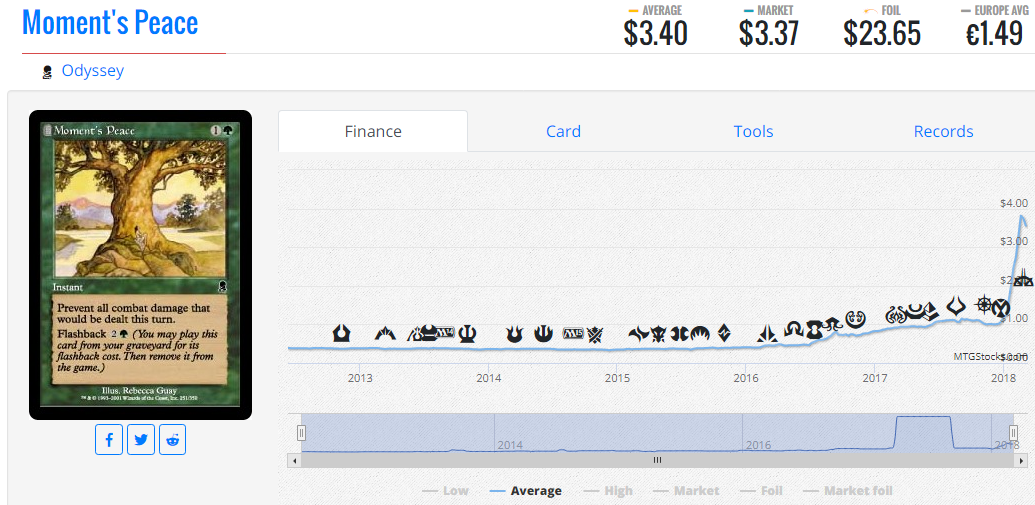
Task: Grab the left handle of the chart navigator
Action: [x=301, y=433]
